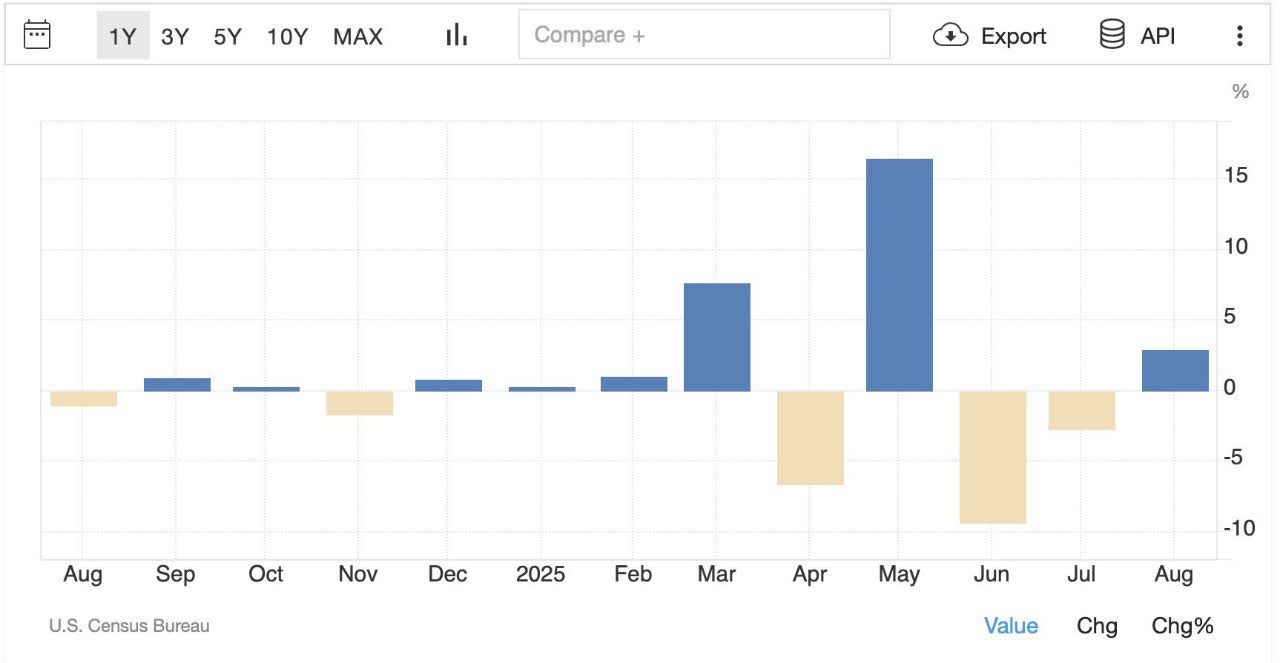Screen dimensions: 1280x663
Task: Switch to the Chg display mode
Action: click(1097, 626)
